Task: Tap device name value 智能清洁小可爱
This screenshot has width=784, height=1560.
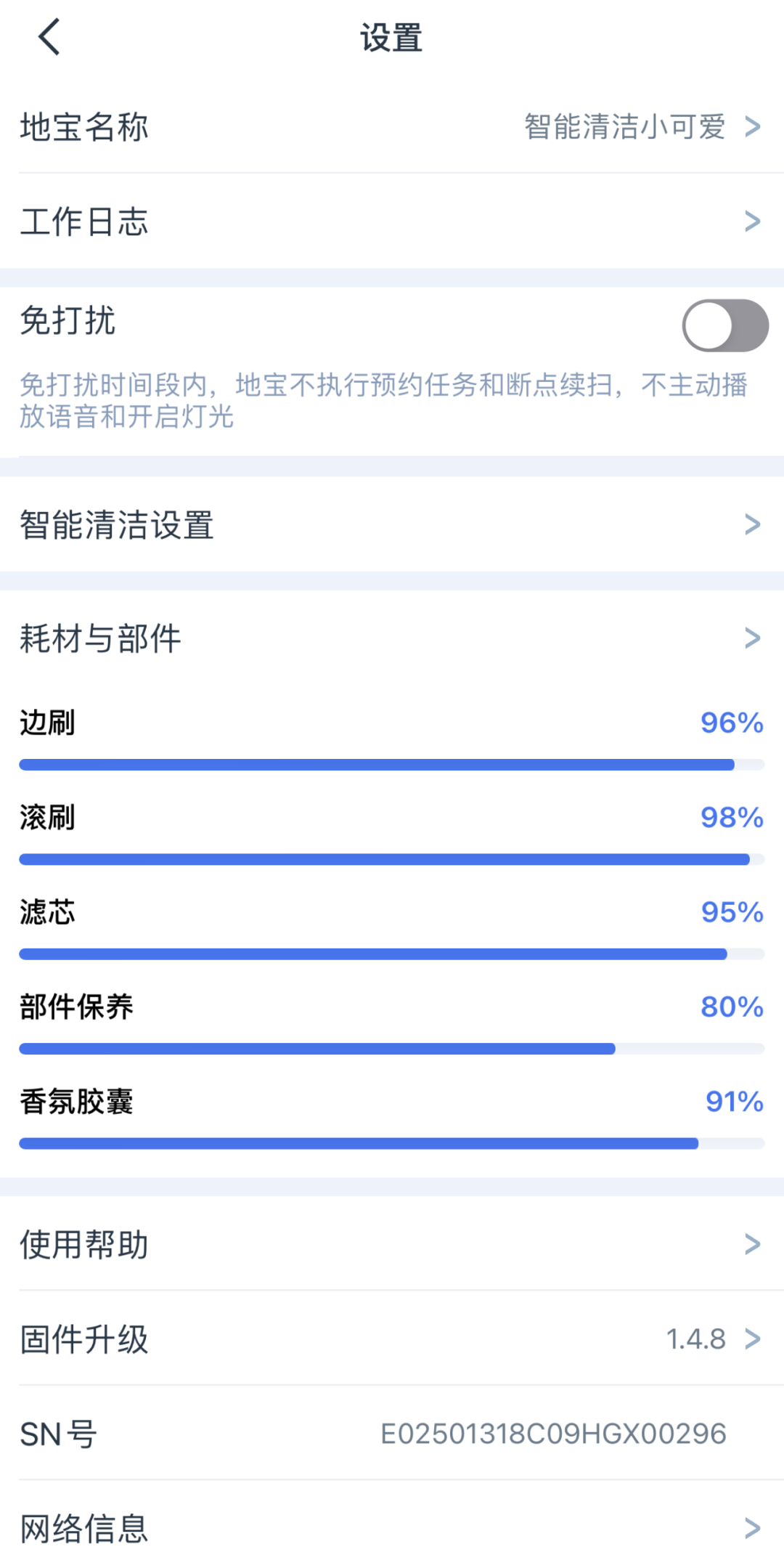Action: coord(624,127)
